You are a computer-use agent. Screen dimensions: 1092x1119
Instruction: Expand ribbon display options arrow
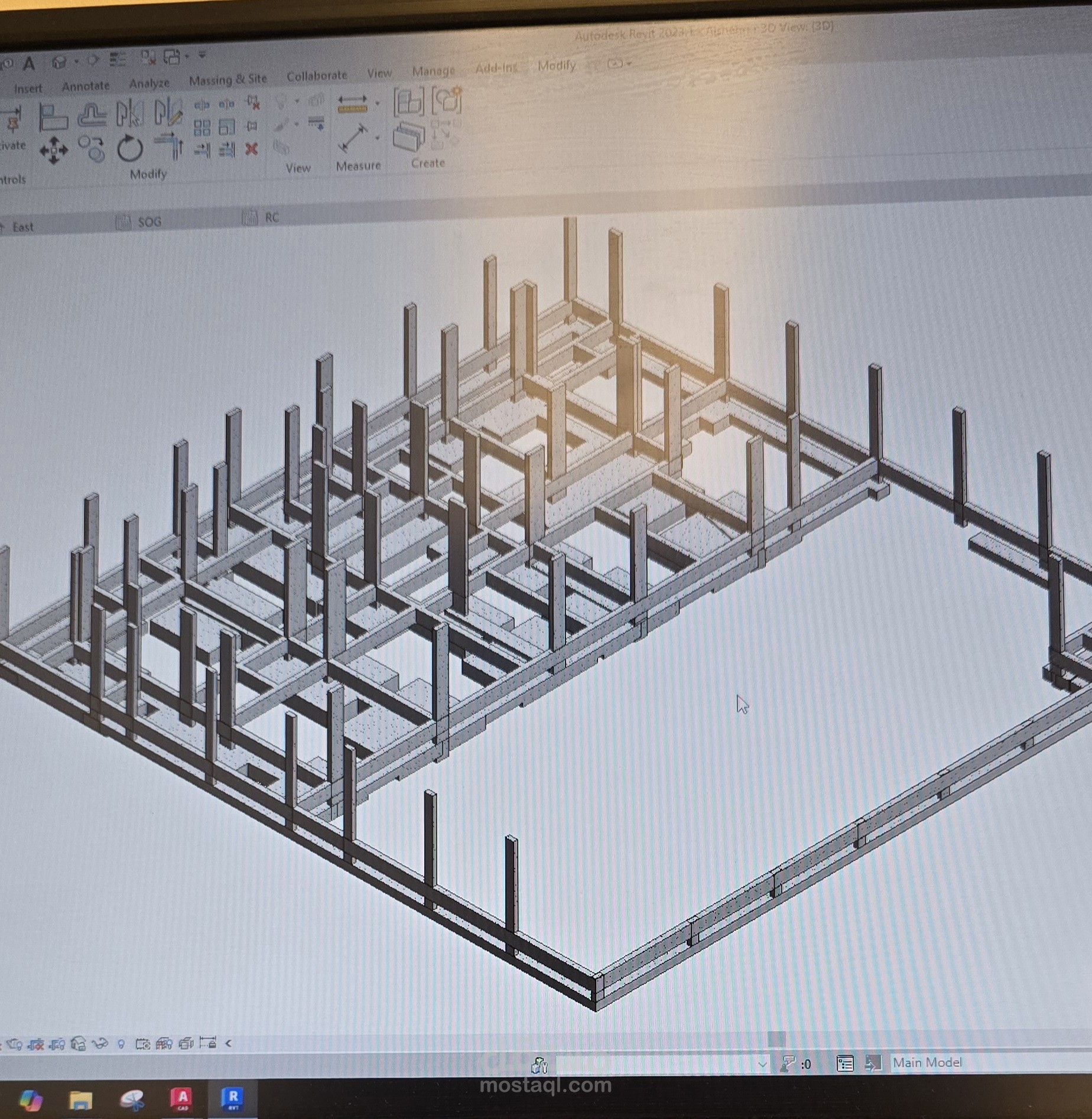629,63
